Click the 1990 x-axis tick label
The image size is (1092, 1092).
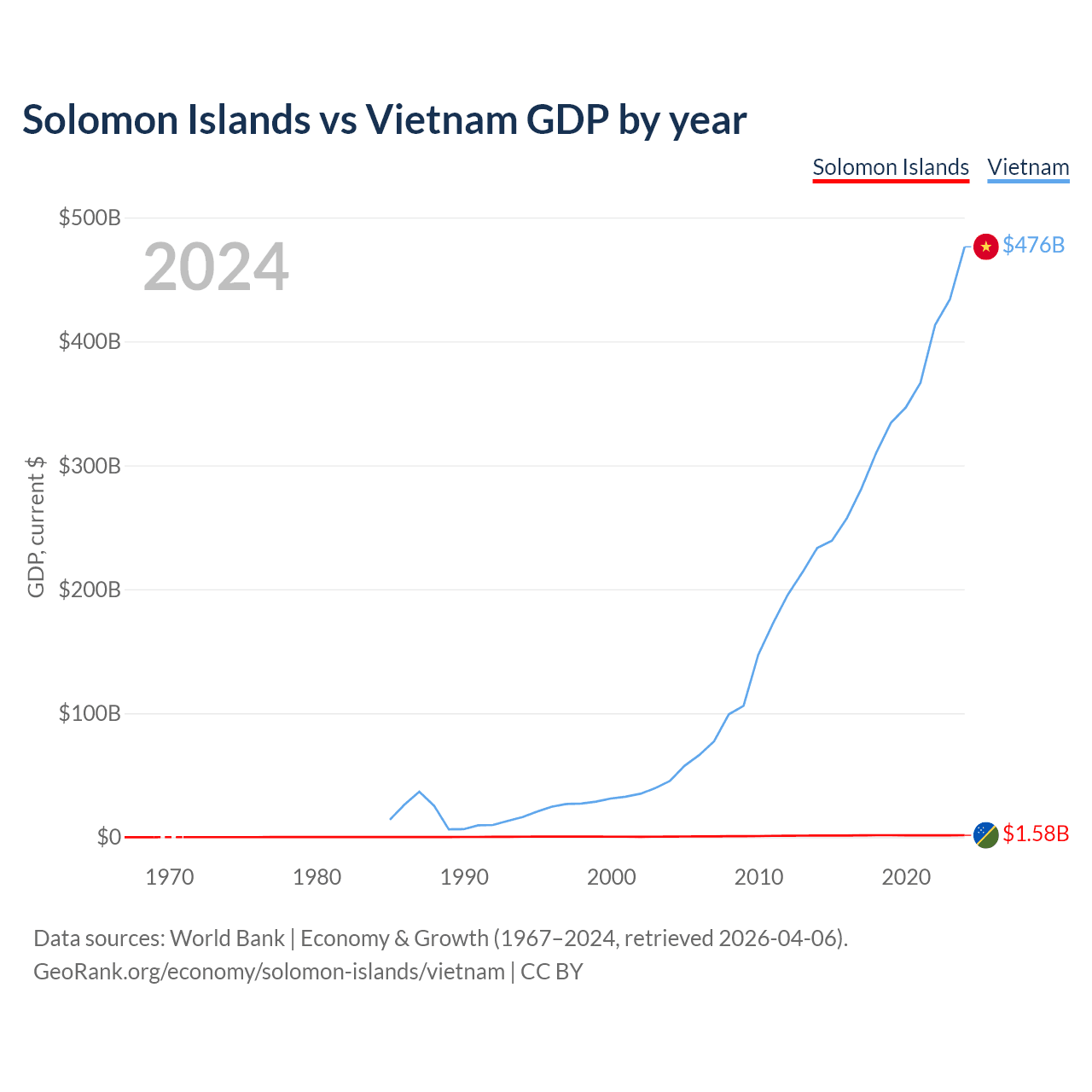464,877
